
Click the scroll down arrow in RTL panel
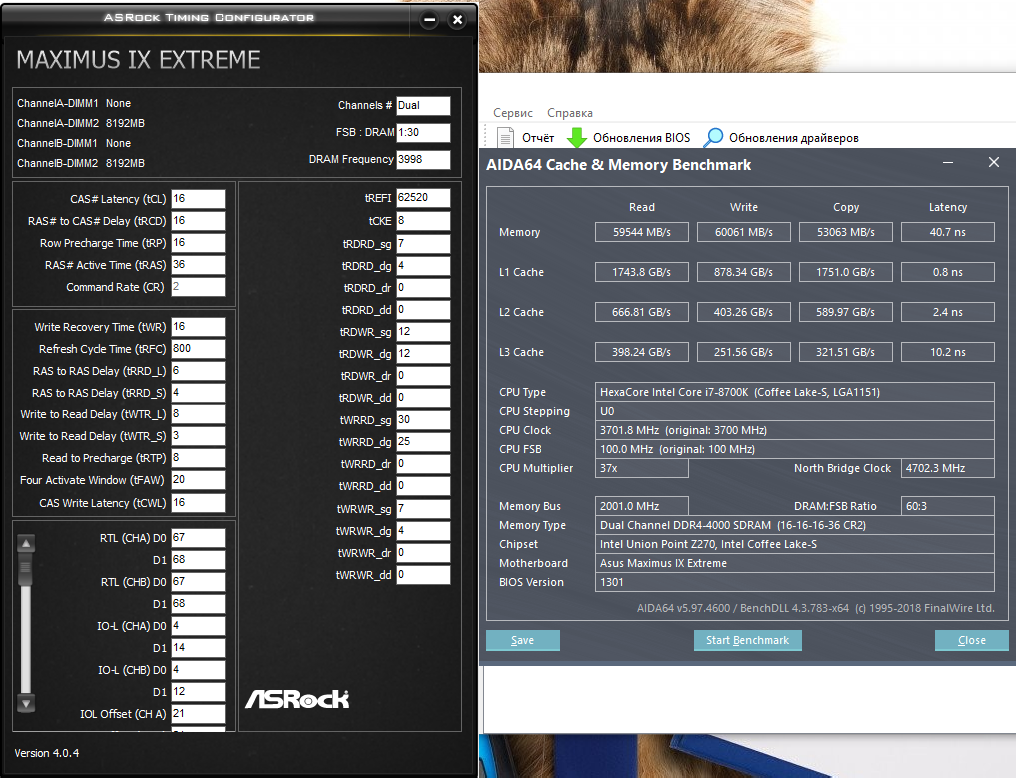26,704
